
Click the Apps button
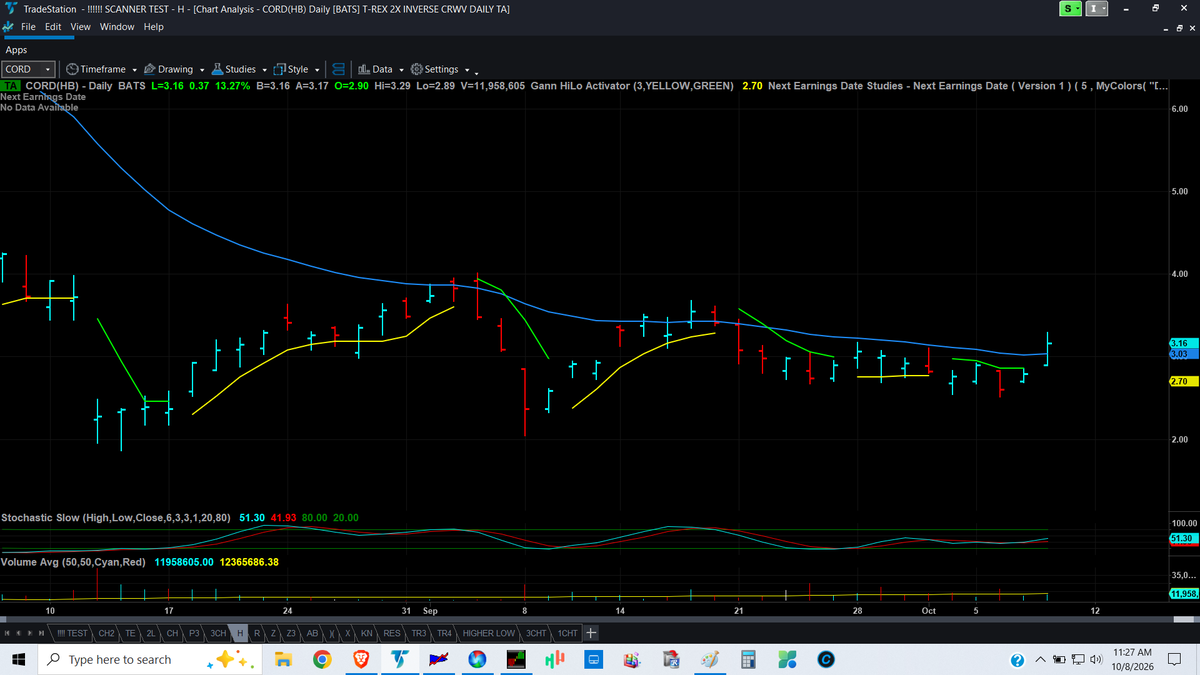16,49
